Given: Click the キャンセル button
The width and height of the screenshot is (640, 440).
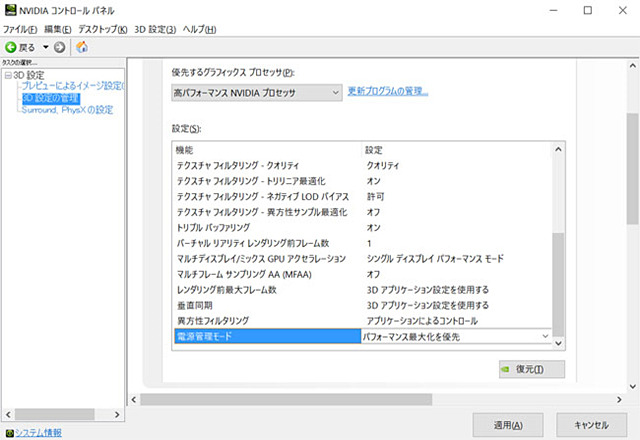Looking at the screenshot, I should pyautogui.click(x=591, y=425).
